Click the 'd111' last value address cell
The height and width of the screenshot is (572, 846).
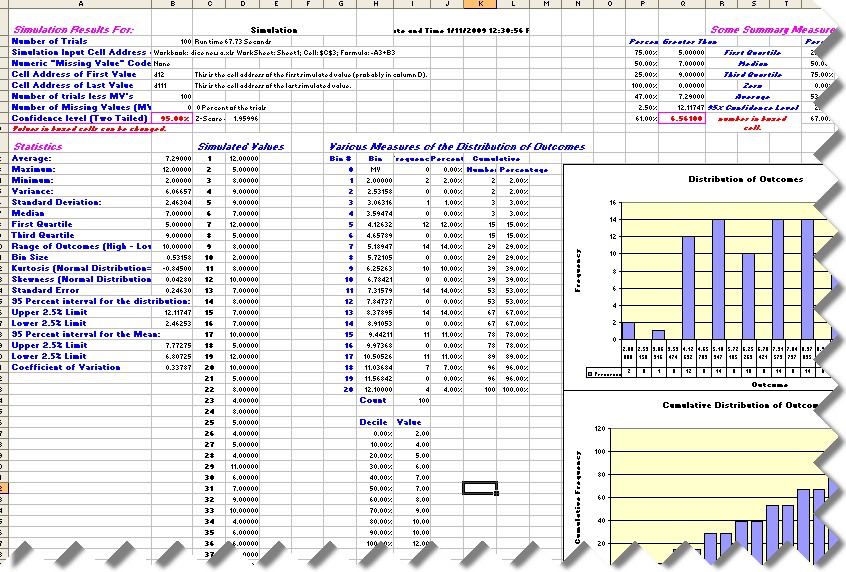(x=160, y=85)
